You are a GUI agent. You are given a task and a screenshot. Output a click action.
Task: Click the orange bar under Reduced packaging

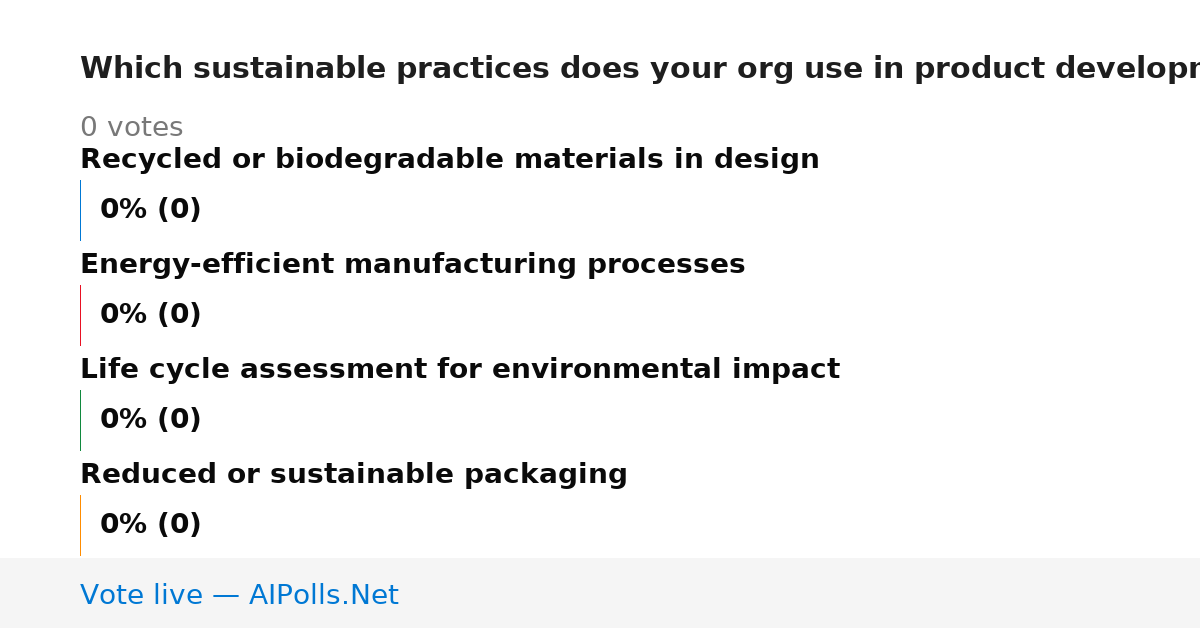click(80, 525)
